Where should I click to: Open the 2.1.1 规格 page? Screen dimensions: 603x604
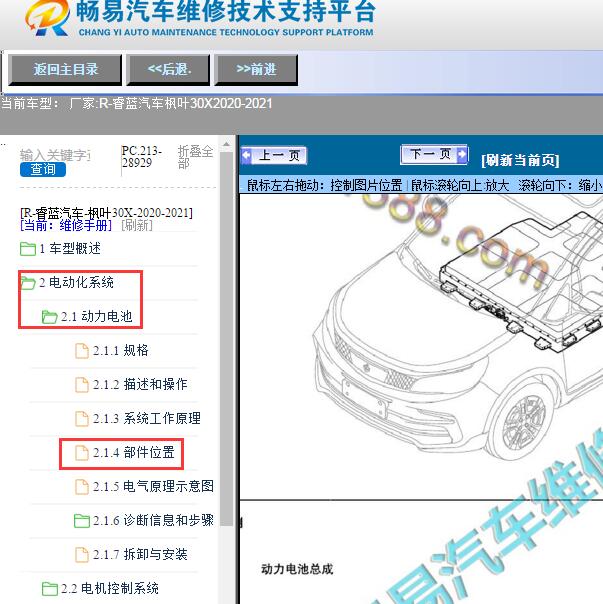pyautogui.click(x=121, y=350)
